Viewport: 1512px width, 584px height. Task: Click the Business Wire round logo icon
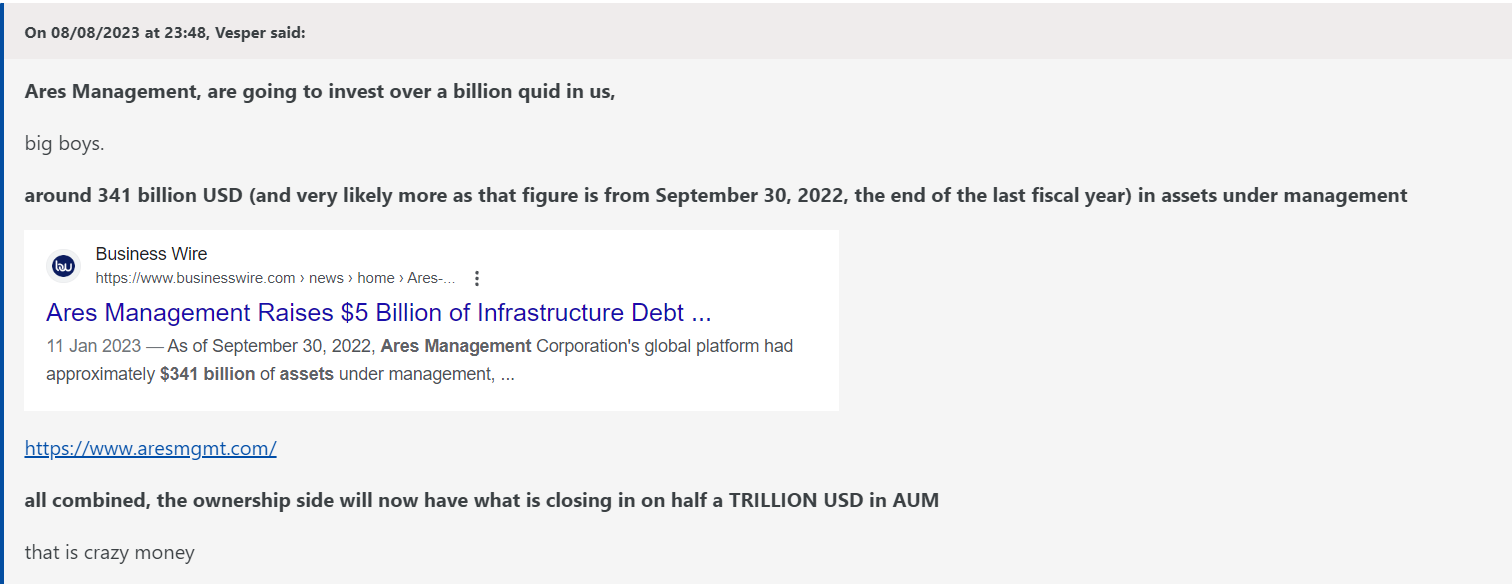(64, 266)
